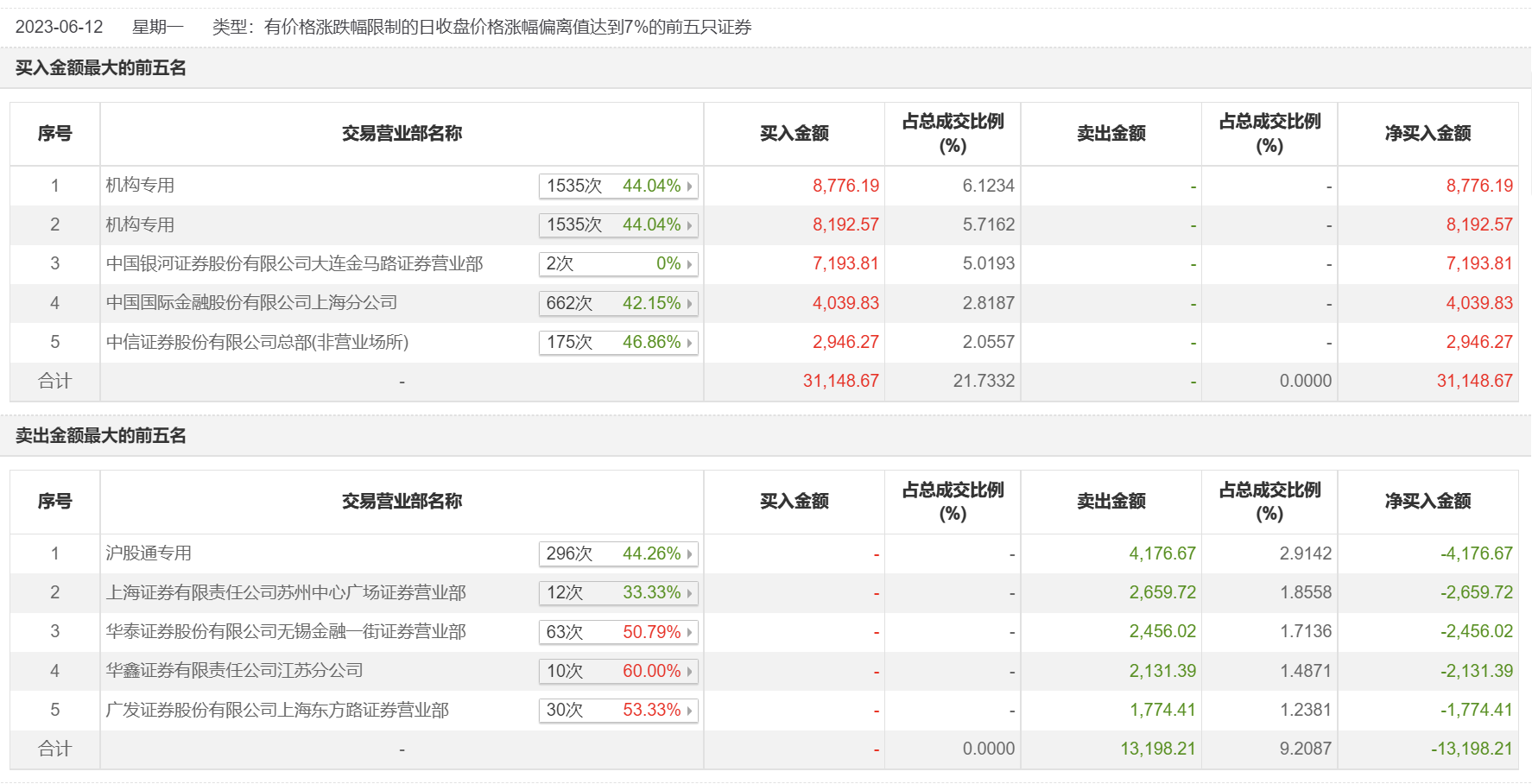The height and width of the screenshot is (784, 1532).
Task: Click sell amount 2,456.02
Action: (1162, 631)
